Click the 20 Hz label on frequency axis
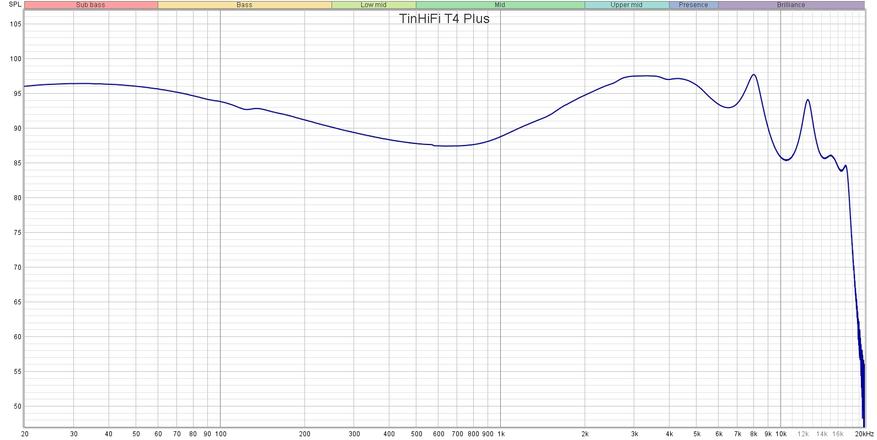 25,434
